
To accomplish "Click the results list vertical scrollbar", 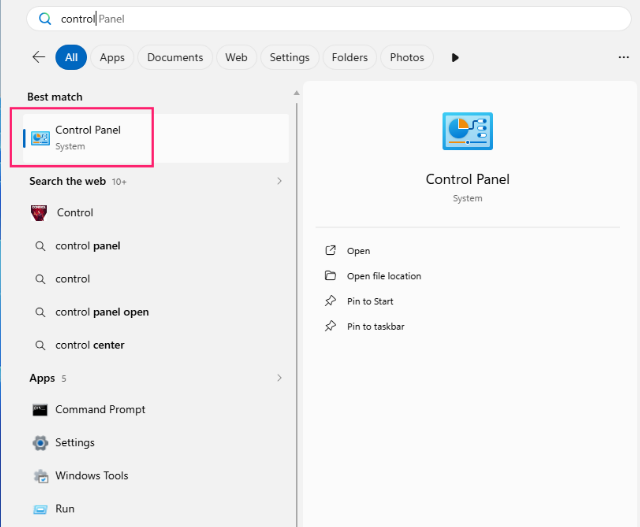I will click(297, 314).
